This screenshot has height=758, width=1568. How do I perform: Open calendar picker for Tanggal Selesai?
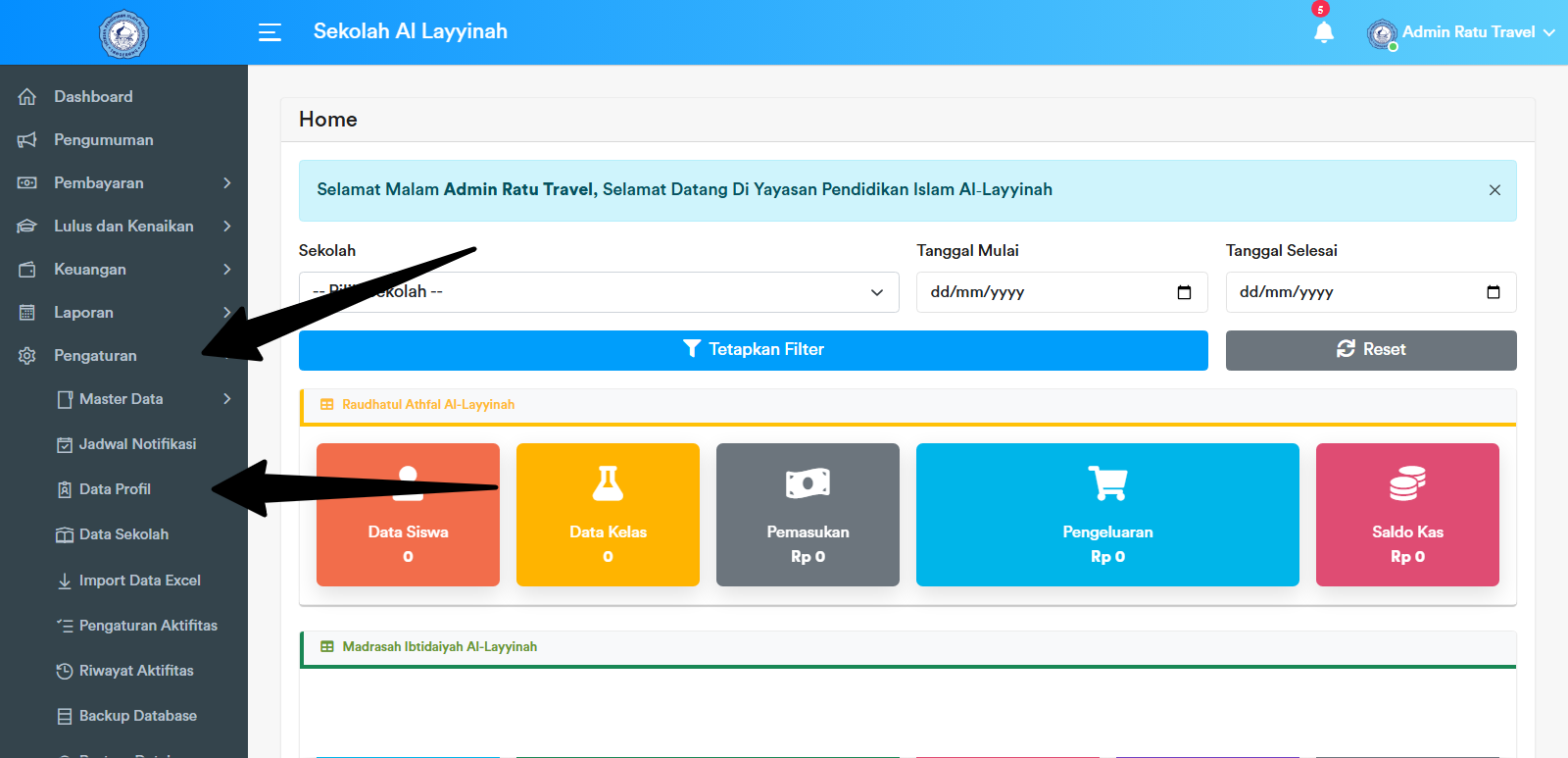[1493, 292]
